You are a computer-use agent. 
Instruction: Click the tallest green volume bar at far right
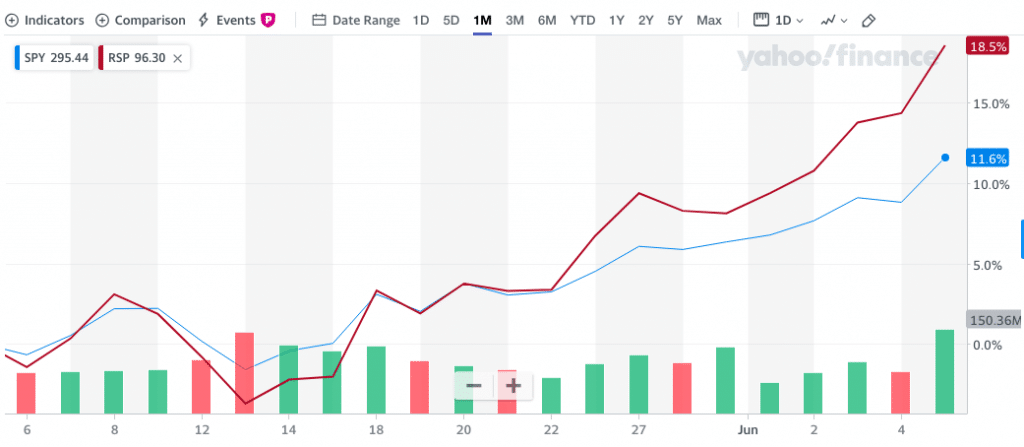tap(944, 371)
